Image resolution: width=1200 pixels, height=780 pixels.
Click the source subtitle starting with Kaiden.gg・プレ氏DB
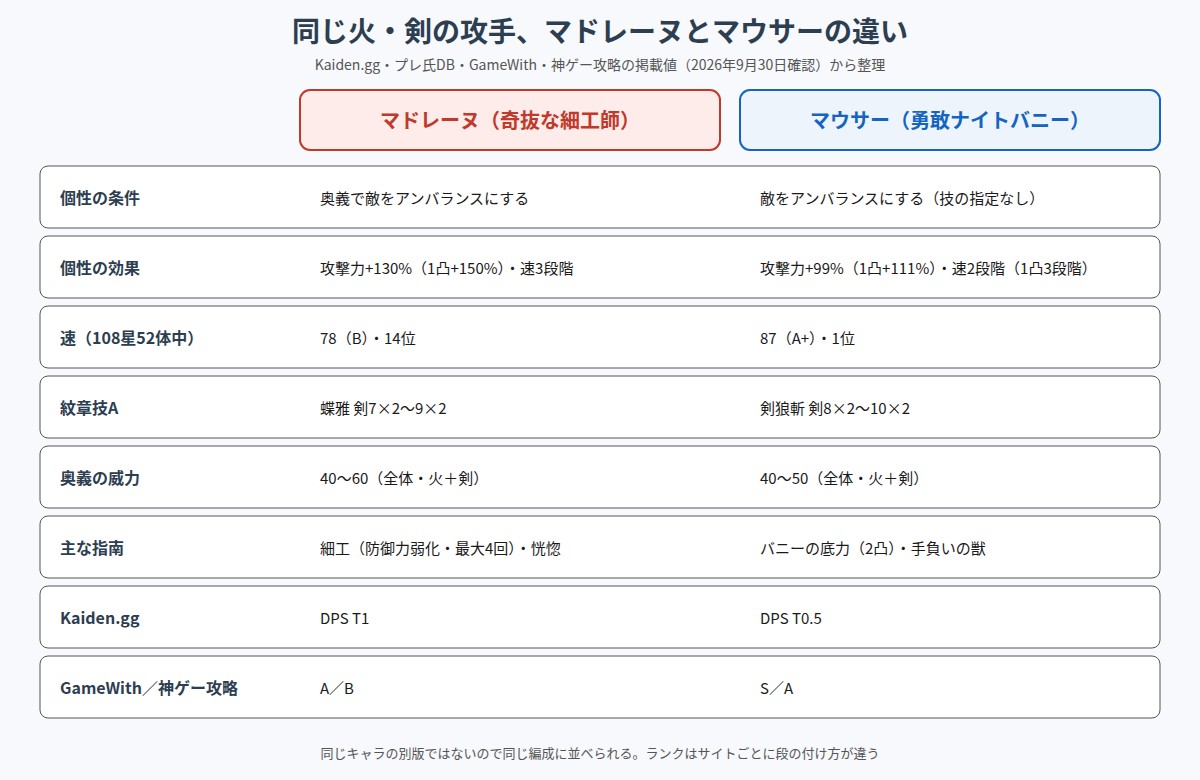(600, 65)
